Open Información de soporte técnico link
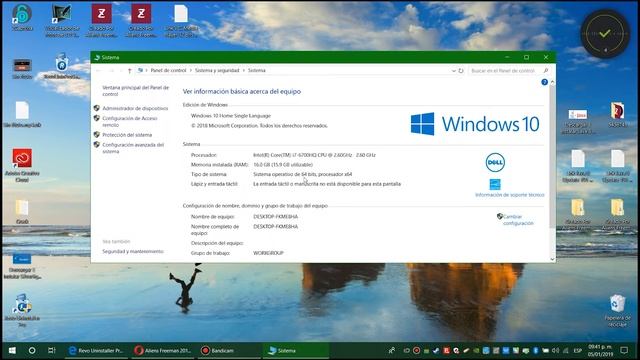The height and width of the screenshot is (360, 640). click(x=509, y=195)
